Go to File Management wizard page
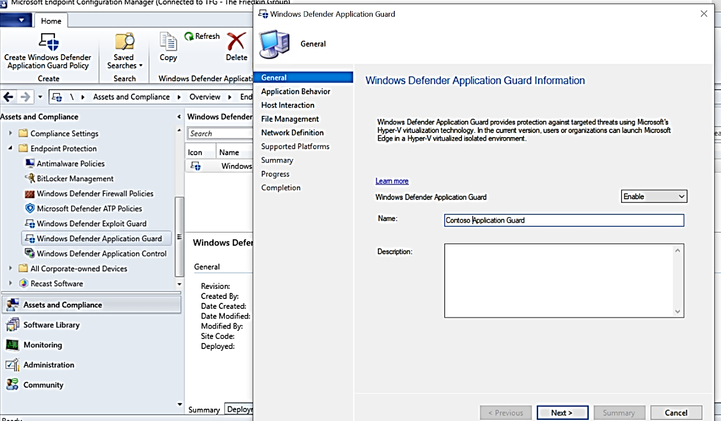The image size is (721, 421). point(290,119)
